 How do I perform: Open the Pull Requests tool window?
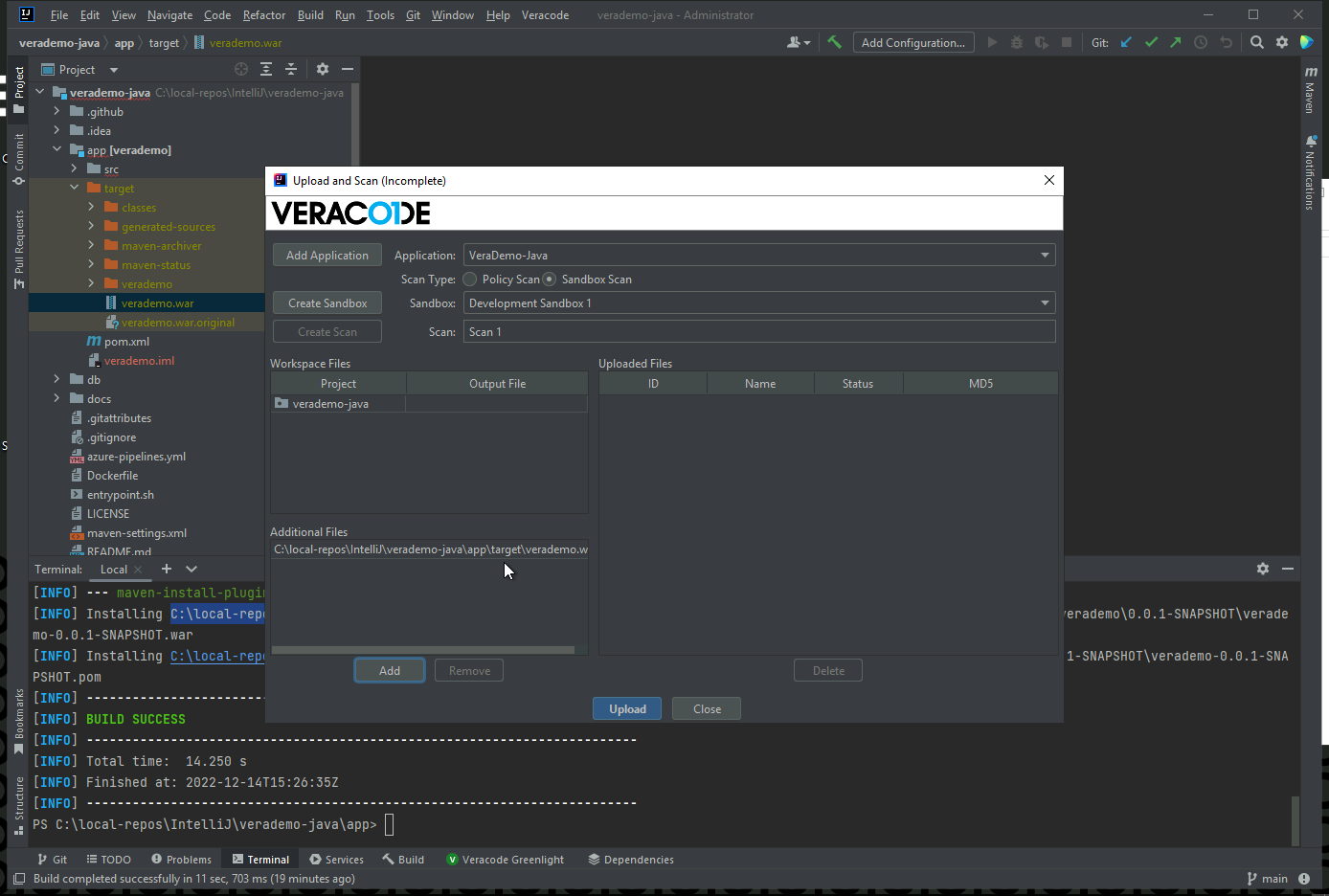18,248
